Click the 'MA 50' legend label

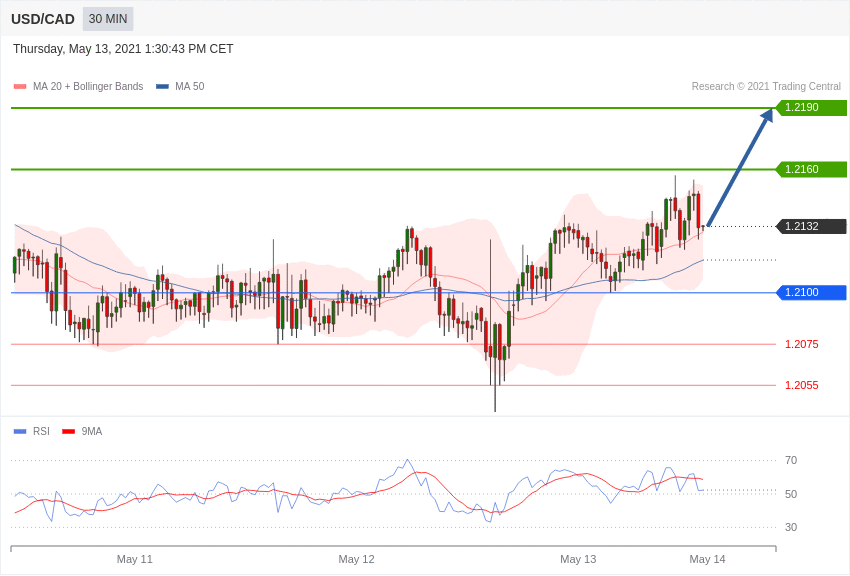pos(190,86)
